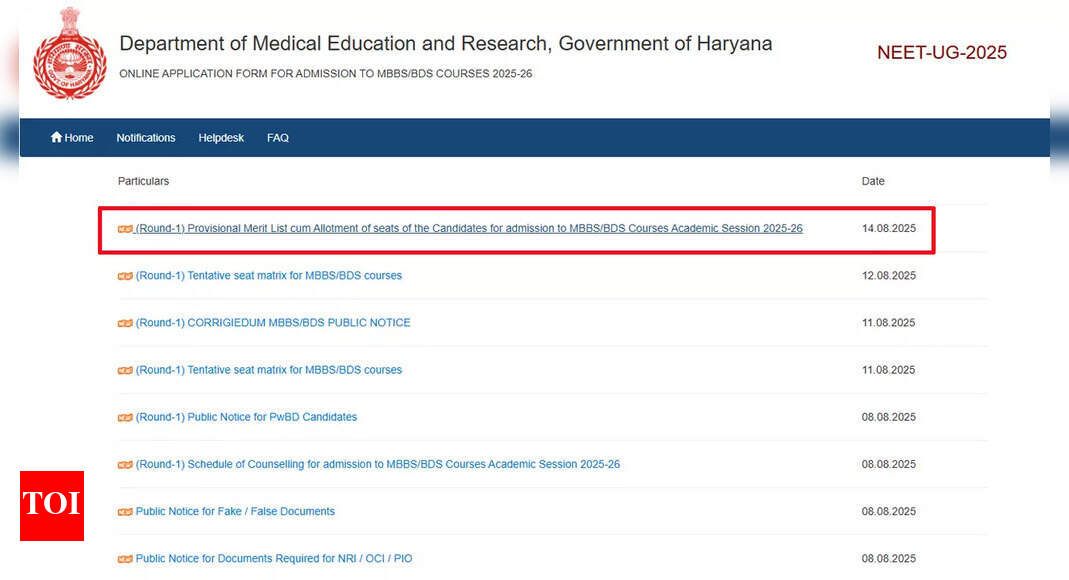Click the TOI logo

coord(52,506)
